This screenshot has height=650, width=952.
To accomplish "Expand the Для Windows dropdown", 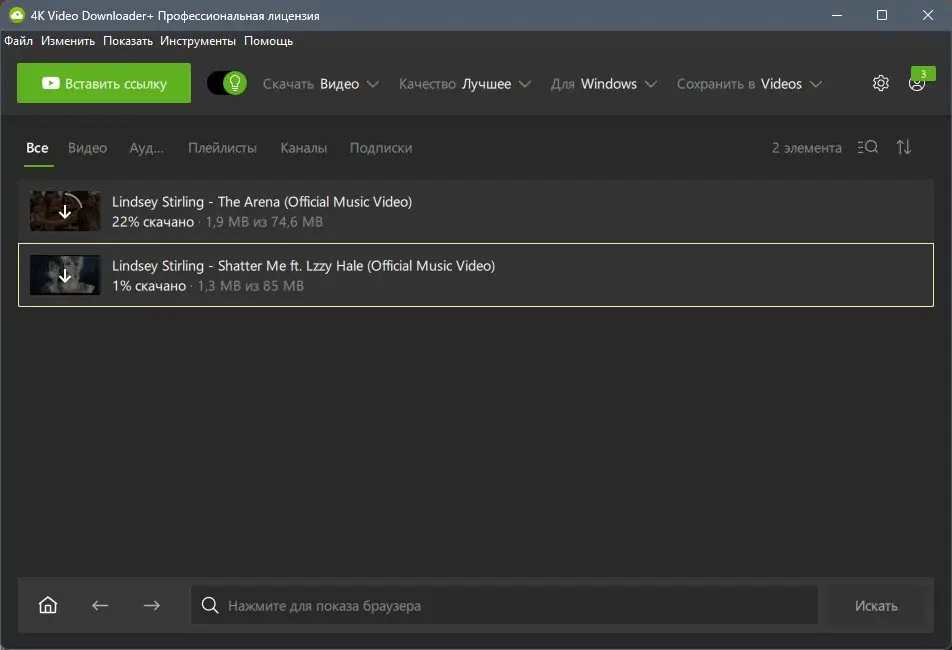I will pyautogui.click(x=604, y=84).
